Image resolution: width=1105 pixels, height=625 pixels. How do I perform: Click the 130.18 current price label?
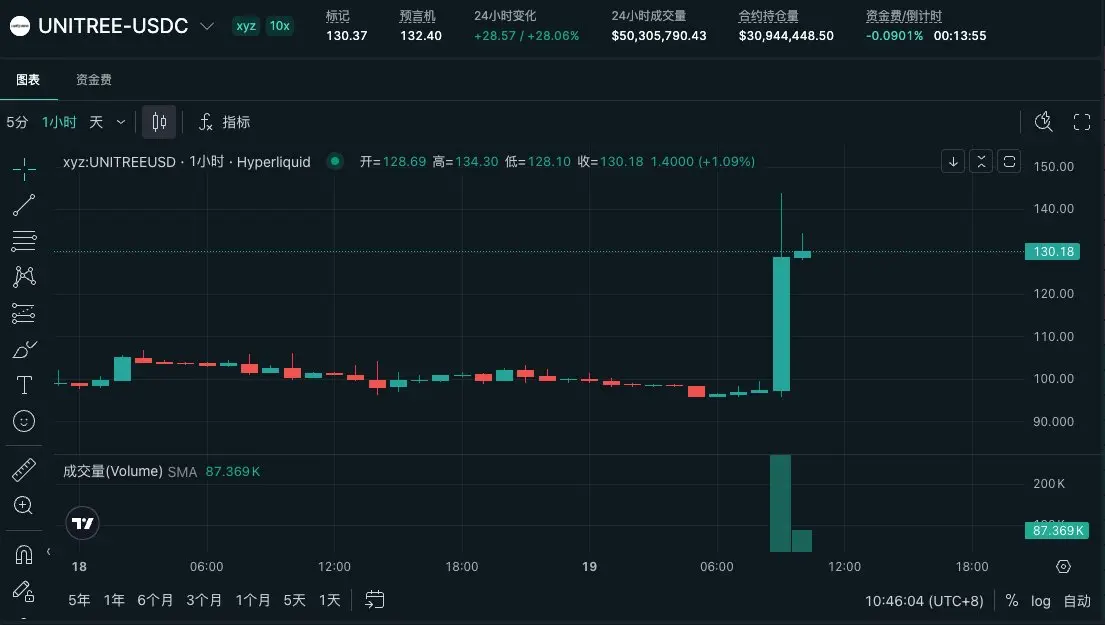click(x=1053, y=252)
